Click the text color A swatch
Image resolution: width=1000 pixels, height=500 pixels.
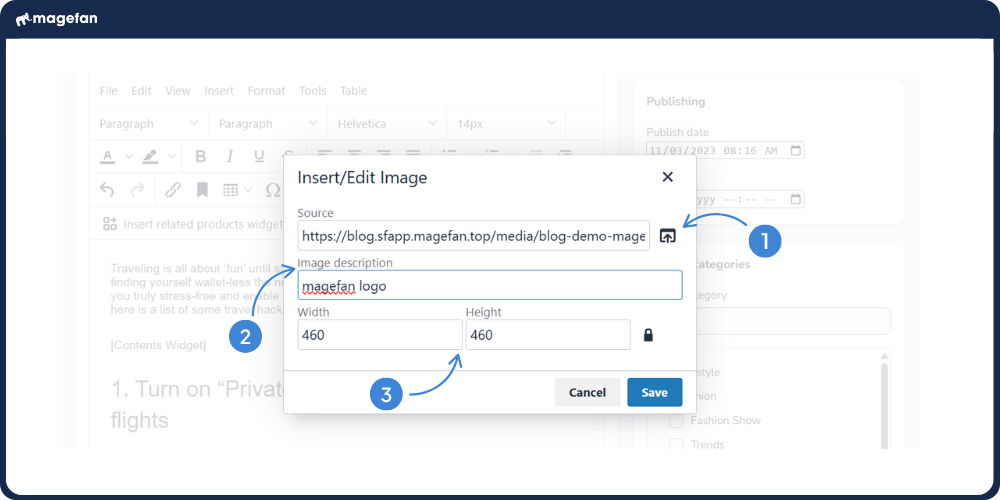click(x=108, y=156)
